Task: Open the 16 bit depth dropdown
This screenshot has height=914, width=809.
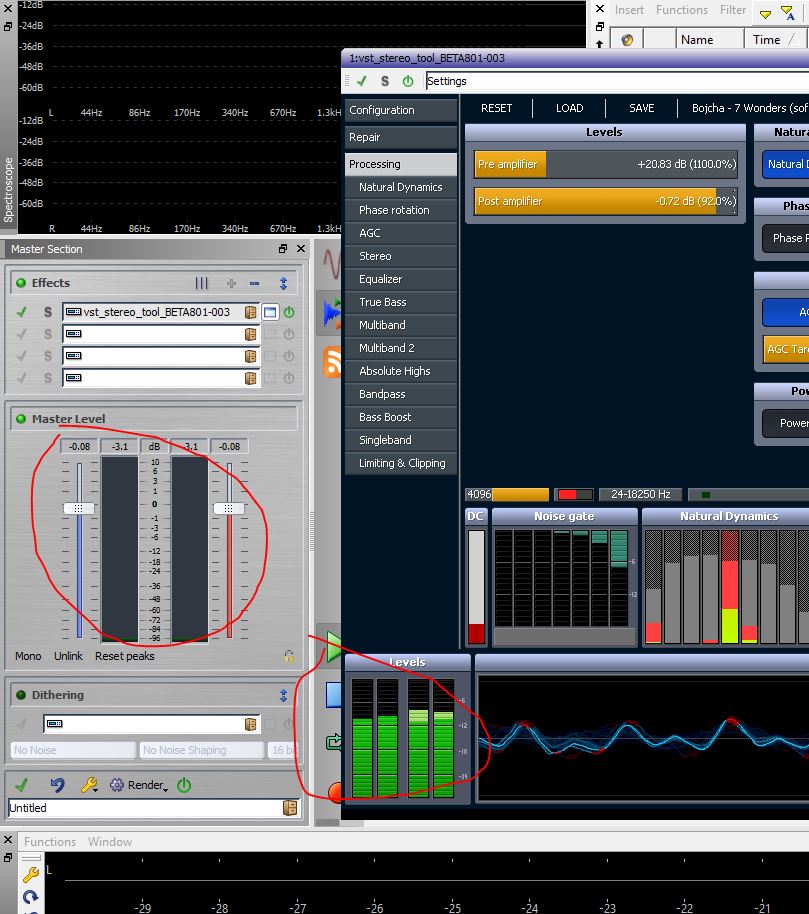Action: click(x=283, y=750)
